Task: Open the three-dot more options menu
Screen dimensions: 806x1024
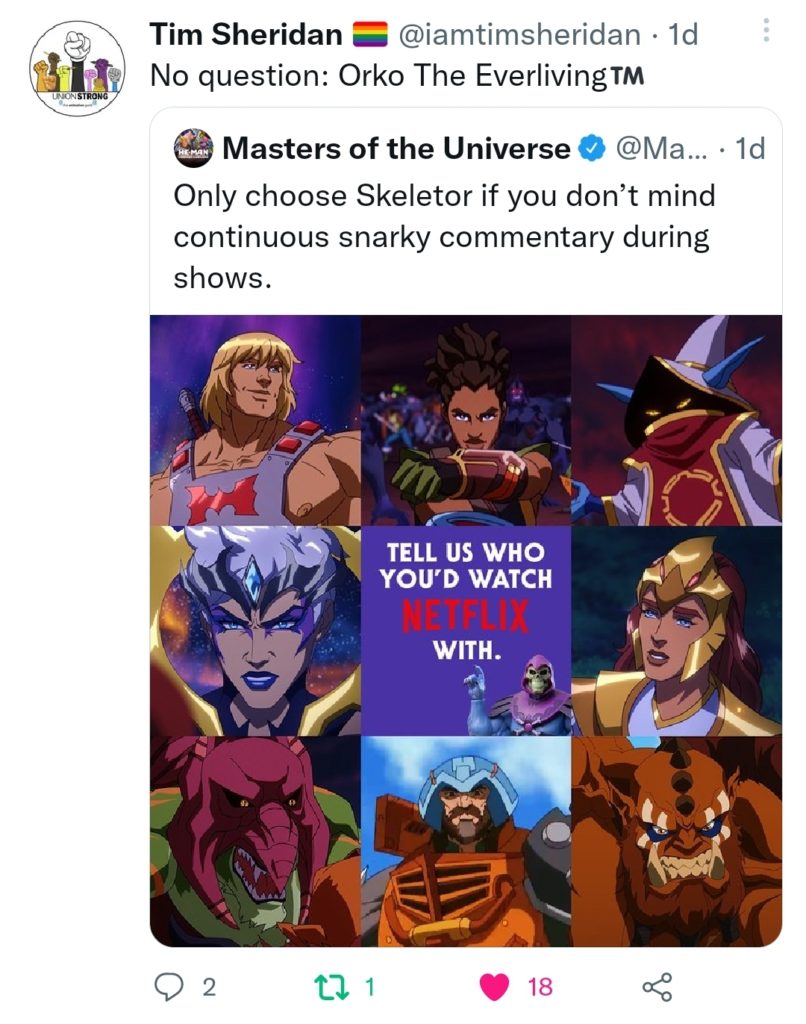Action: (x=766, y=31)
